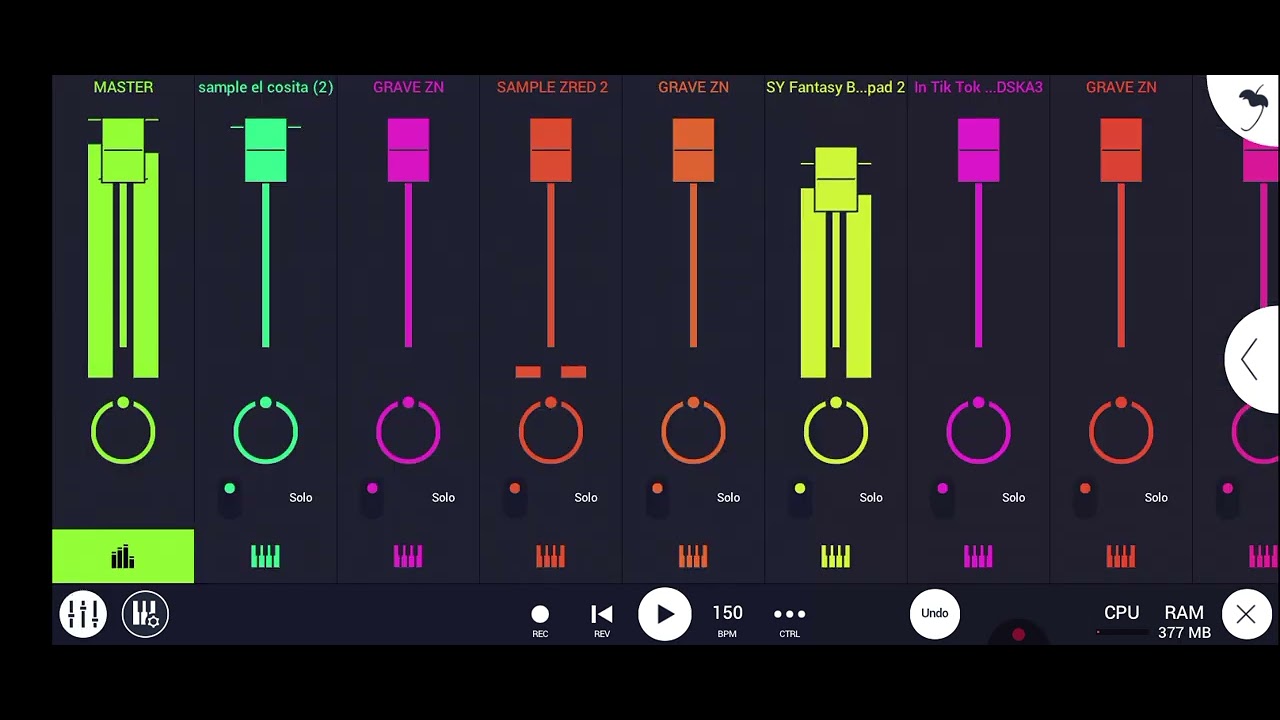The width and height of the screenshot is (1280, 720).
Task: Click SAMPLE ZRED 2 volume fader handle
Action: pos(550,150)
